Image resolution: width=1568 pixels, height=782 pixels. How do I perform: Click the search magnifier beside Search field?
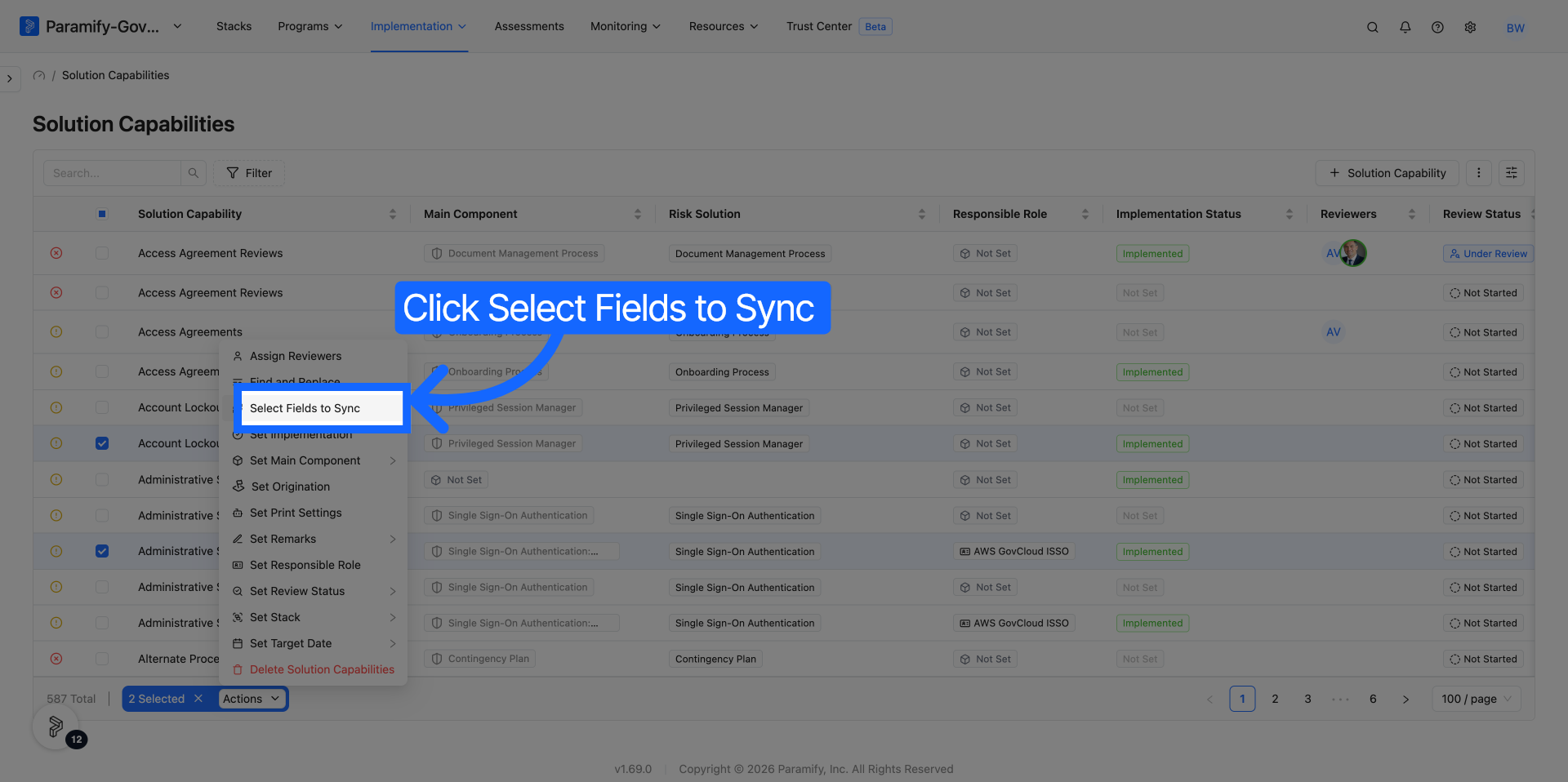[x=194, y=173]
